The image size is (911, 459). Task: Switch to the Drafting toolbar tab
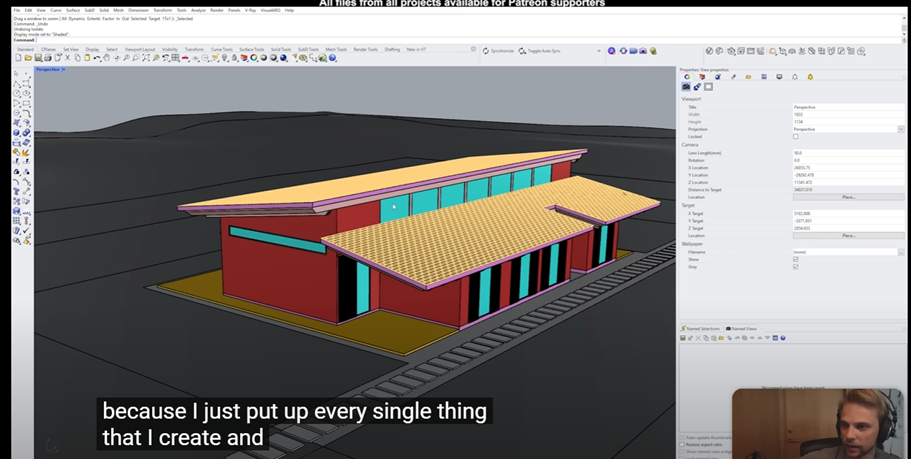click(392, 49)
